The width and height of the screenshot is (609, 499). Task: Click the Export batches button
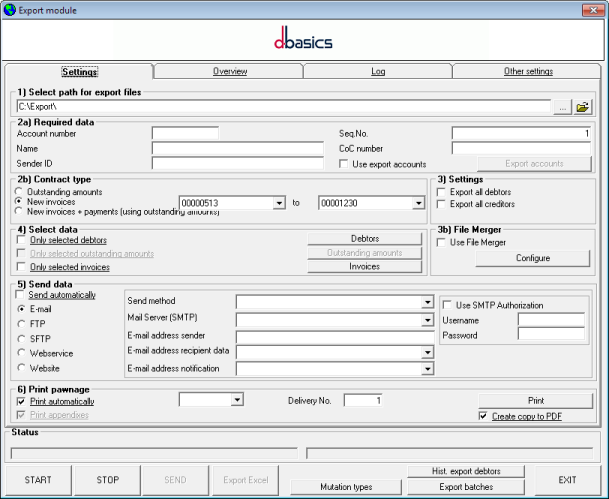(466, 487)
